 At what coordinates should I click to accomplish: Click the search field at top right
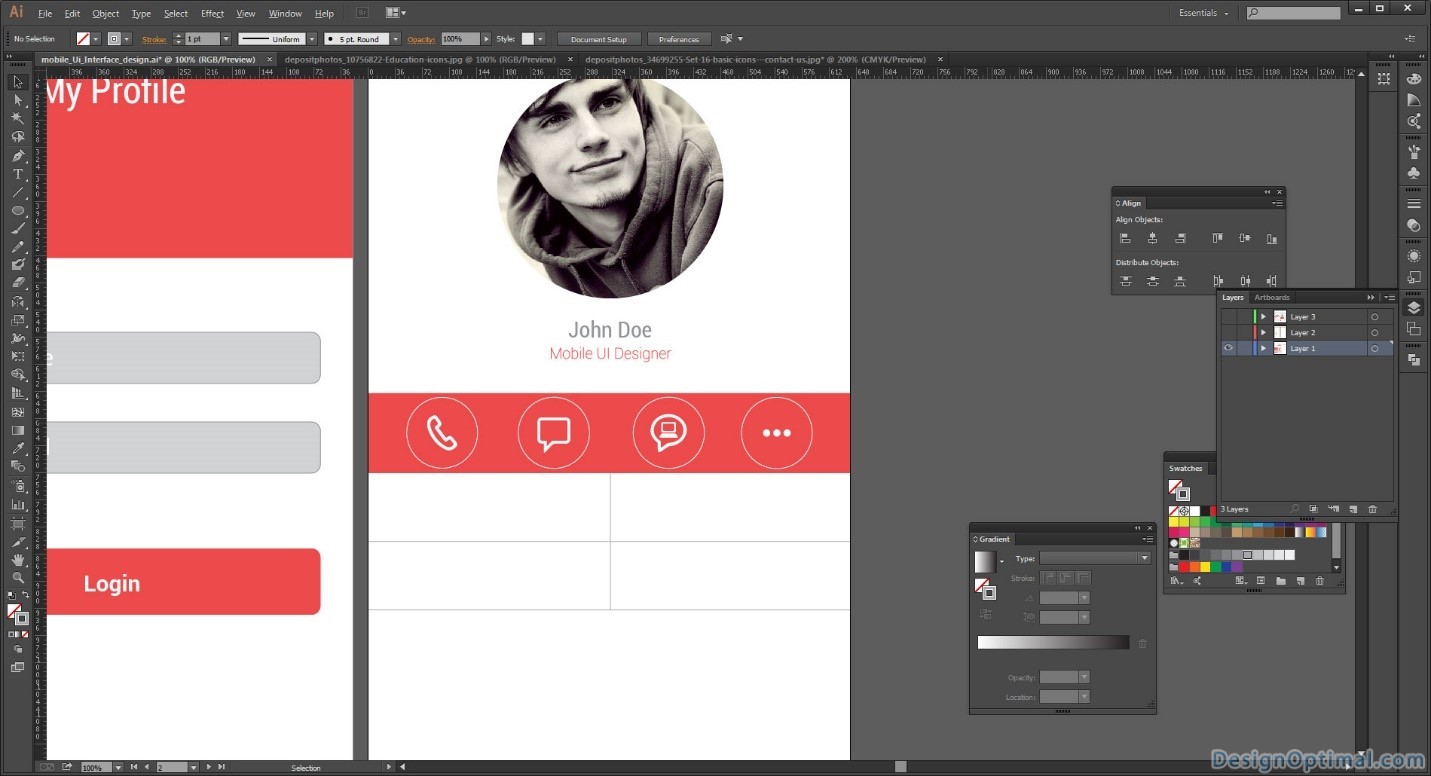pos(1293,13)
